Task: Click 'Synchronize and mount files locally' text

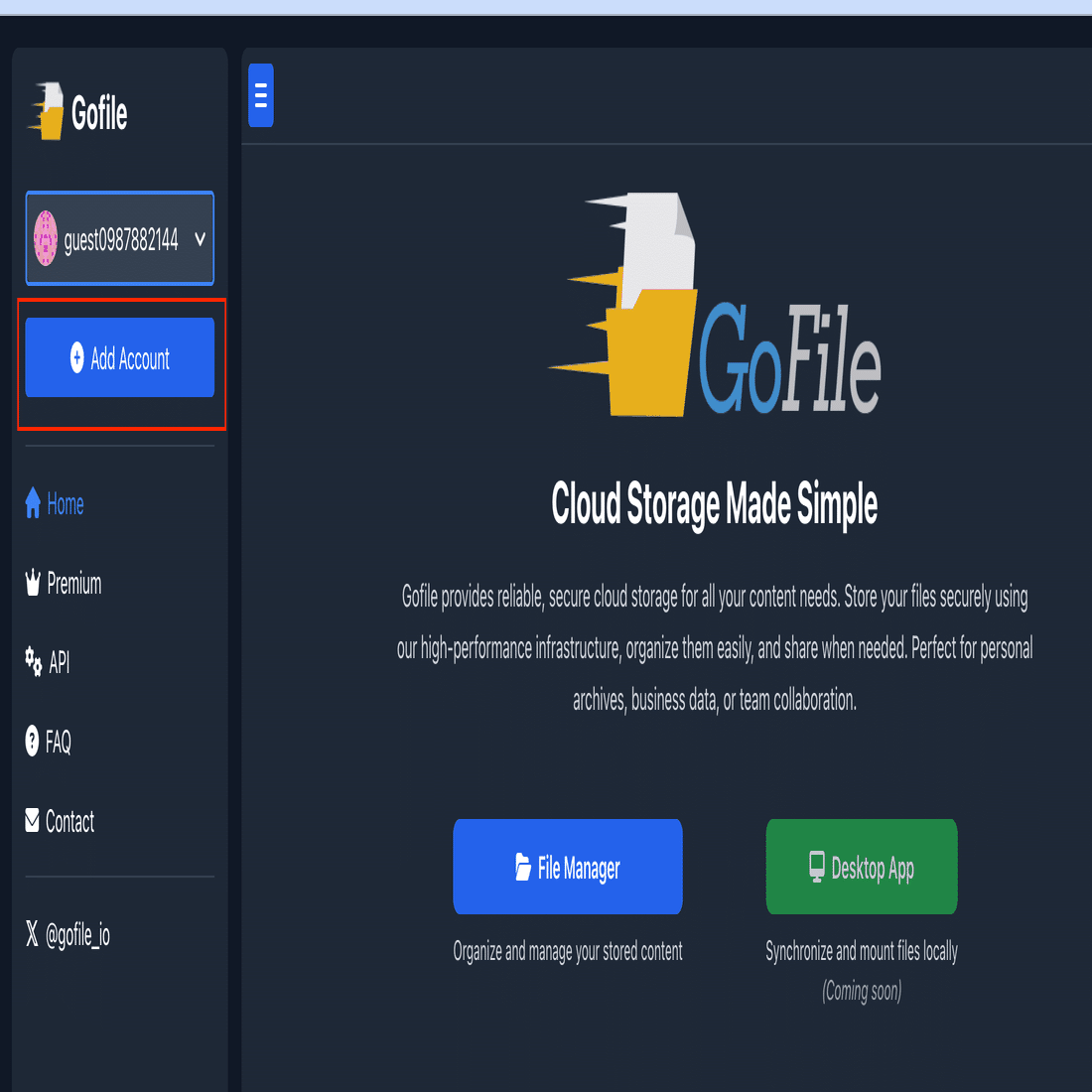Action: point(862,951)
